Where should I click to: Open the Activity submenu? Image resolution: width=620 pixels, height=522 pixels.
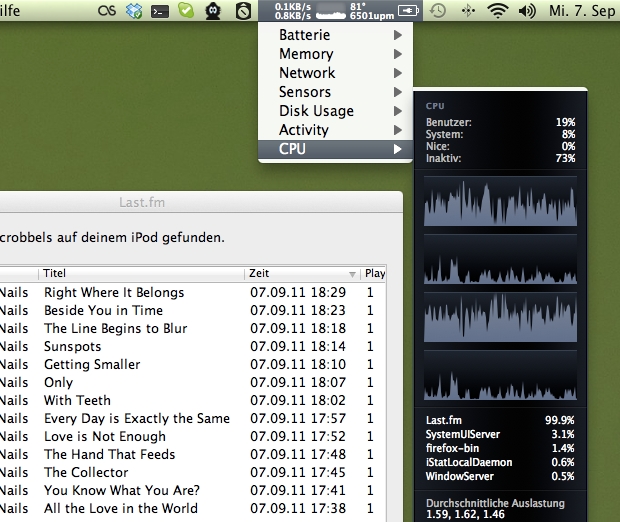pos(335,130)
